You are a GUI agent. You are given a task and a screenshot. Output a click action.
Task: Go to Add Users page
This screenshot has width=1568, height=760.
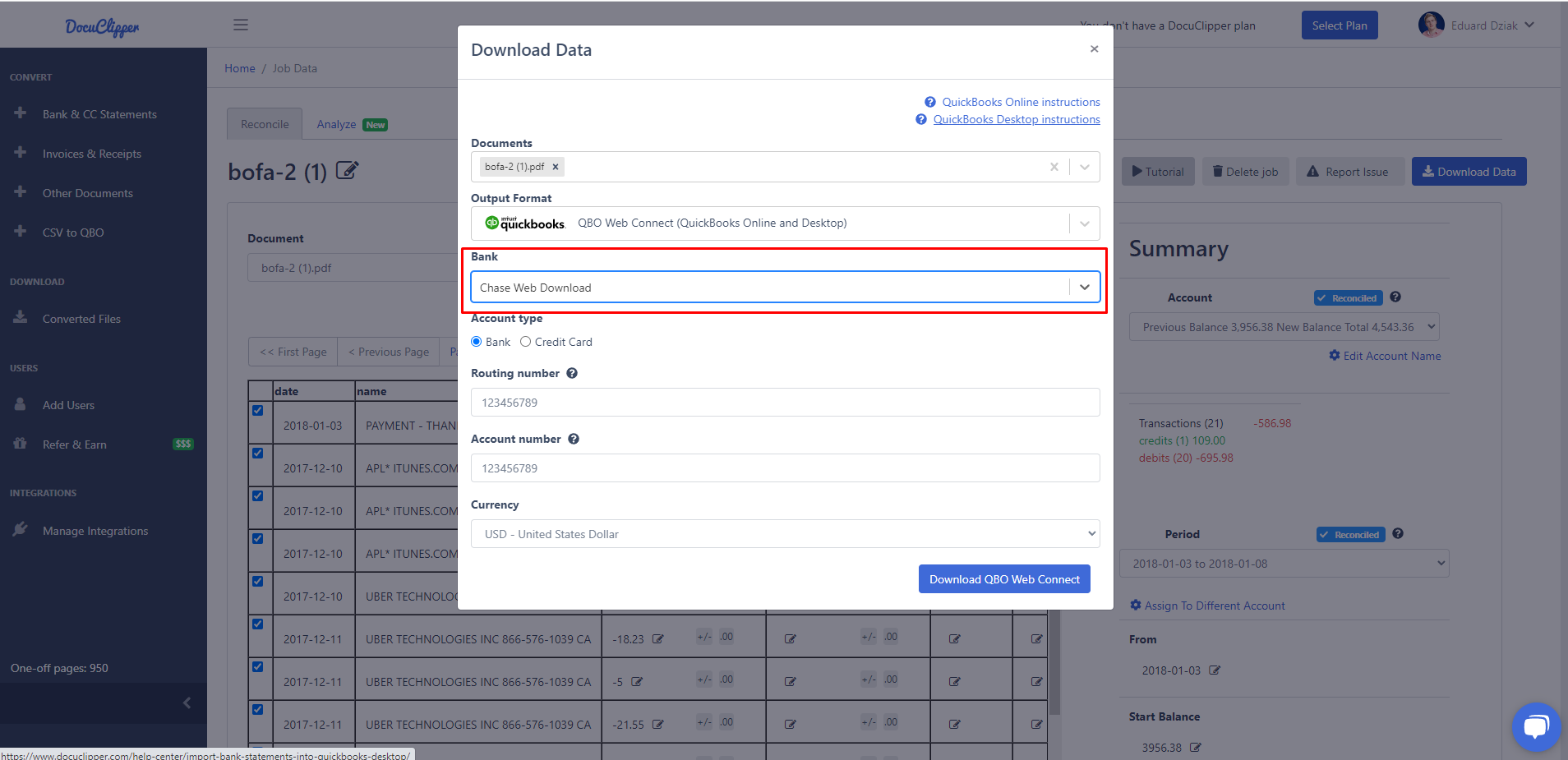tap(68, 405)
